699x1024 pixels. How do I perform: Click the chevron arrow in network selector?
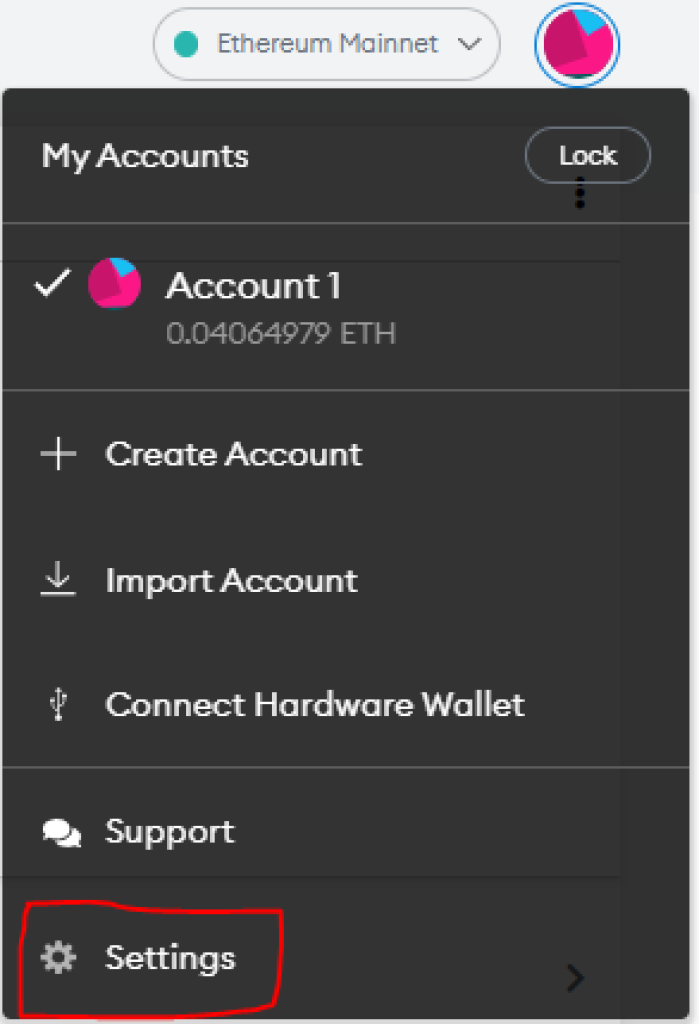point(469,44)
